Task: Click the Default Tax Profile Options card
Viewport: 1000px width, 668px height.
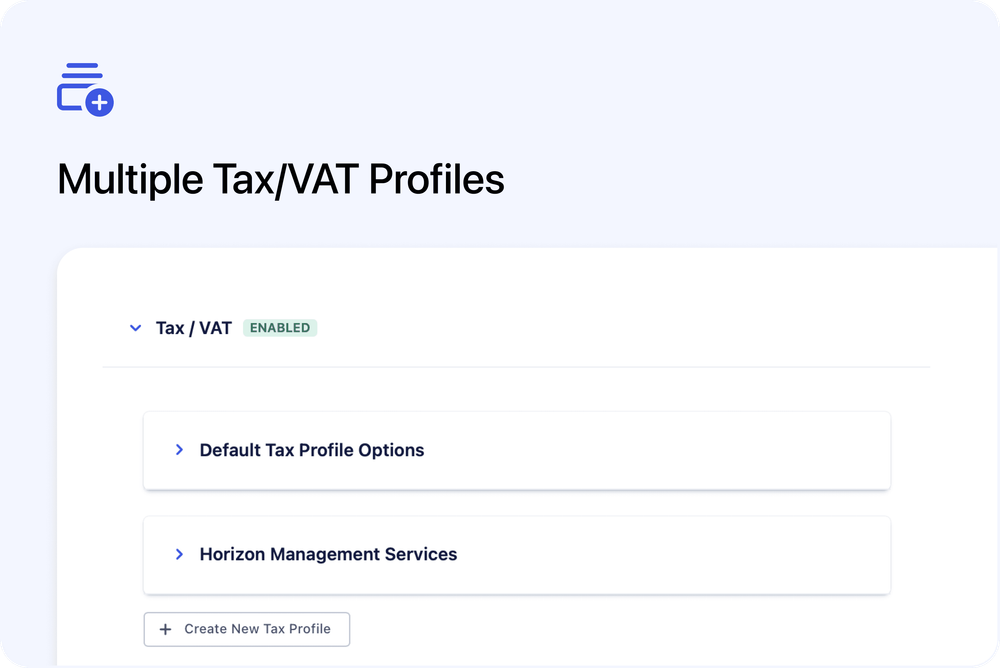Action: [516, 450]
